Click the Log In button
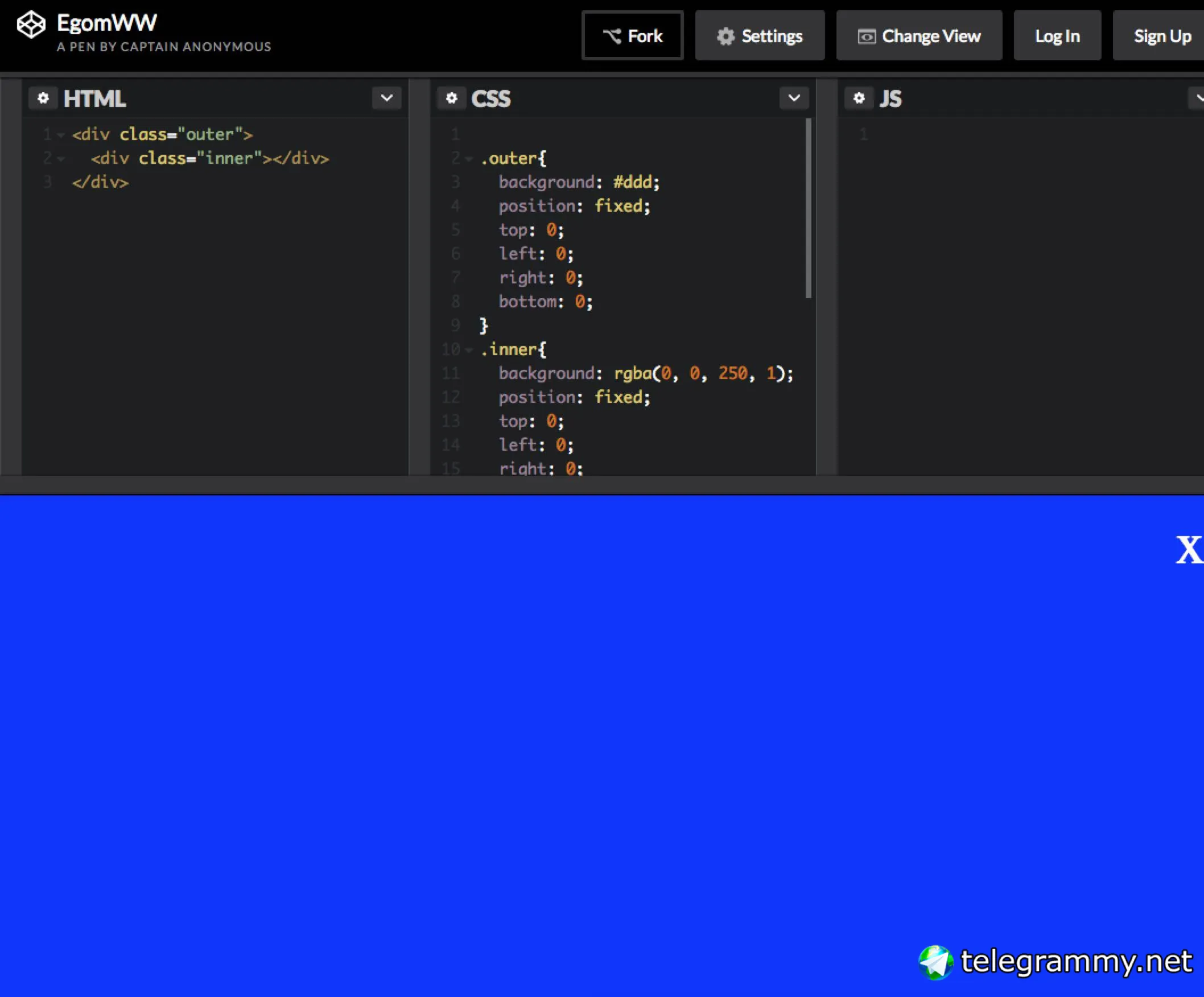This screenshot has height=997, width=1204. point(1057,36)
